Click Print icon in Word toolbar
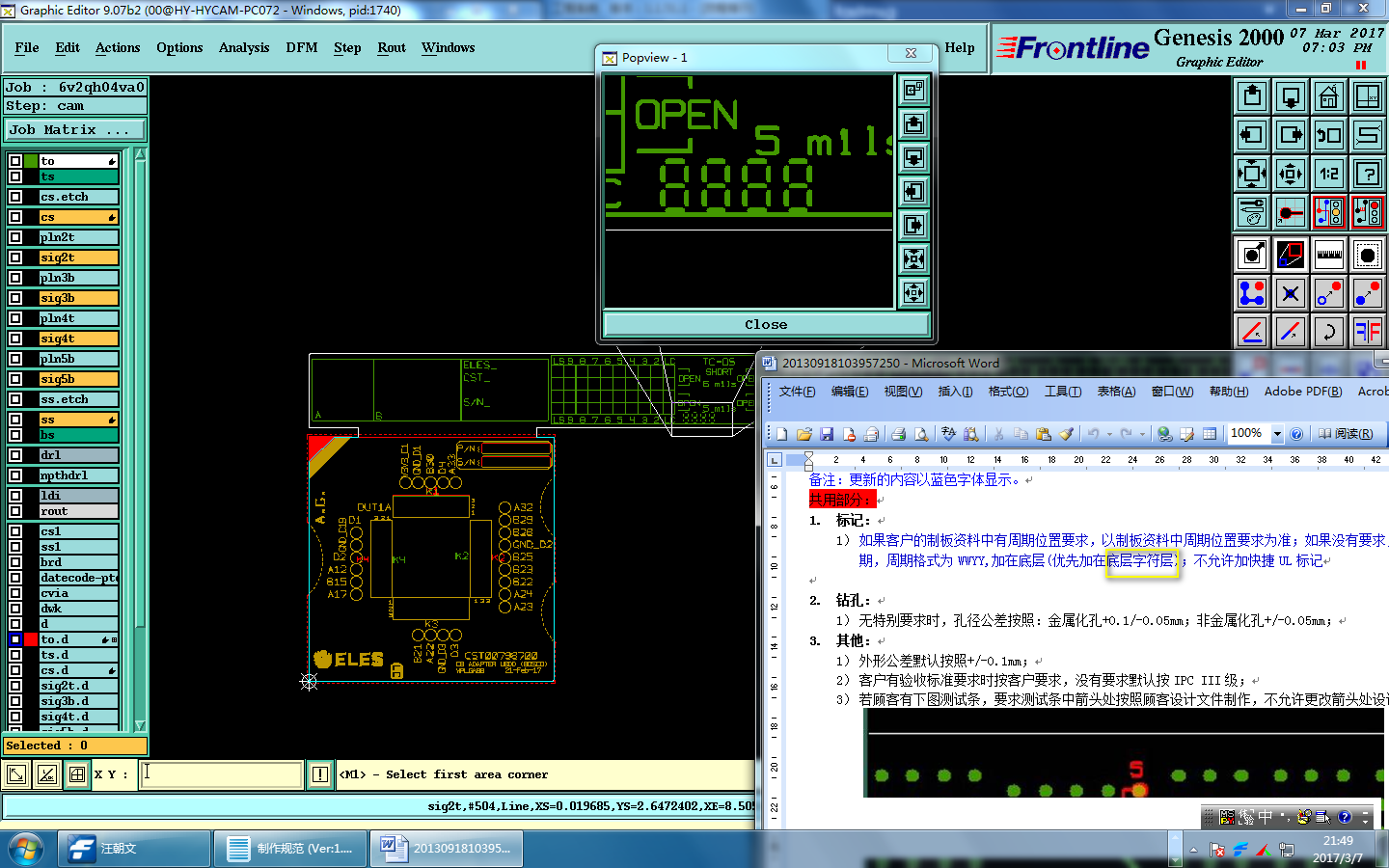Viewport: 1389px width, 868px height. (899, 434)
